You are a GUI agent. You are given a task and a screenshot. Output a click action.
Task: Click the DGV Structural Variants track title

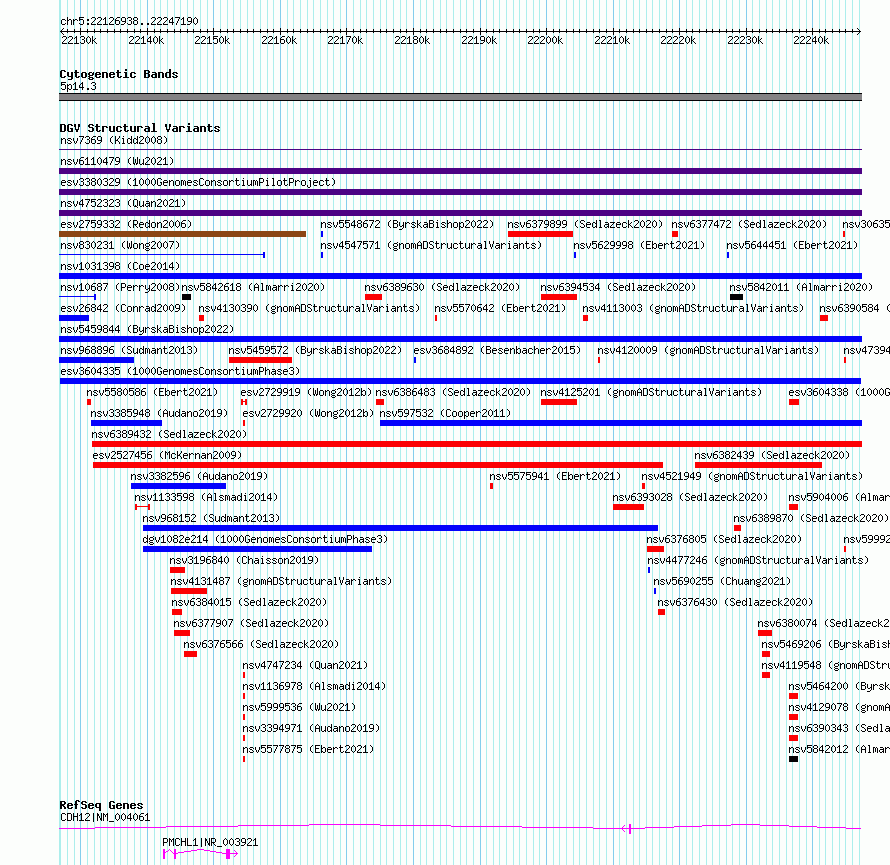140,128
